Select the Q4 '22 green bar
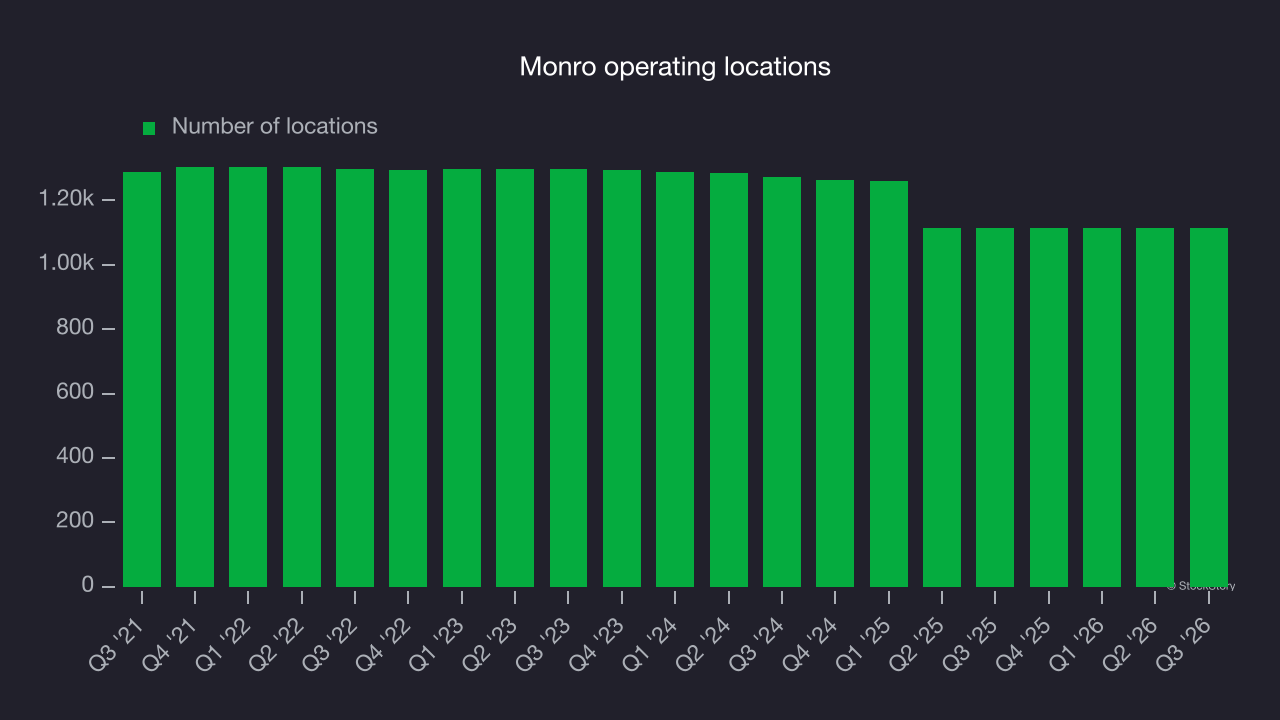 coord(408,378)
